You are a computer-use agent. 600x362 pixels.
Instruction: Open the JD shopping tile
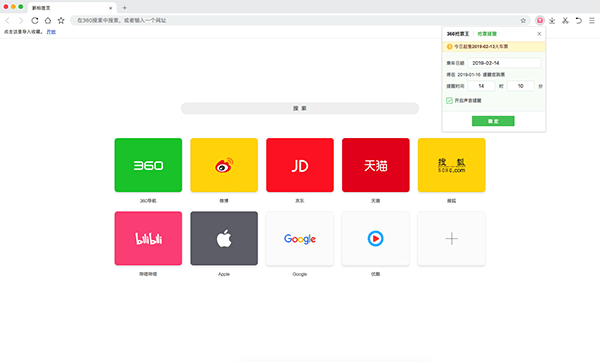coord(300,165)
